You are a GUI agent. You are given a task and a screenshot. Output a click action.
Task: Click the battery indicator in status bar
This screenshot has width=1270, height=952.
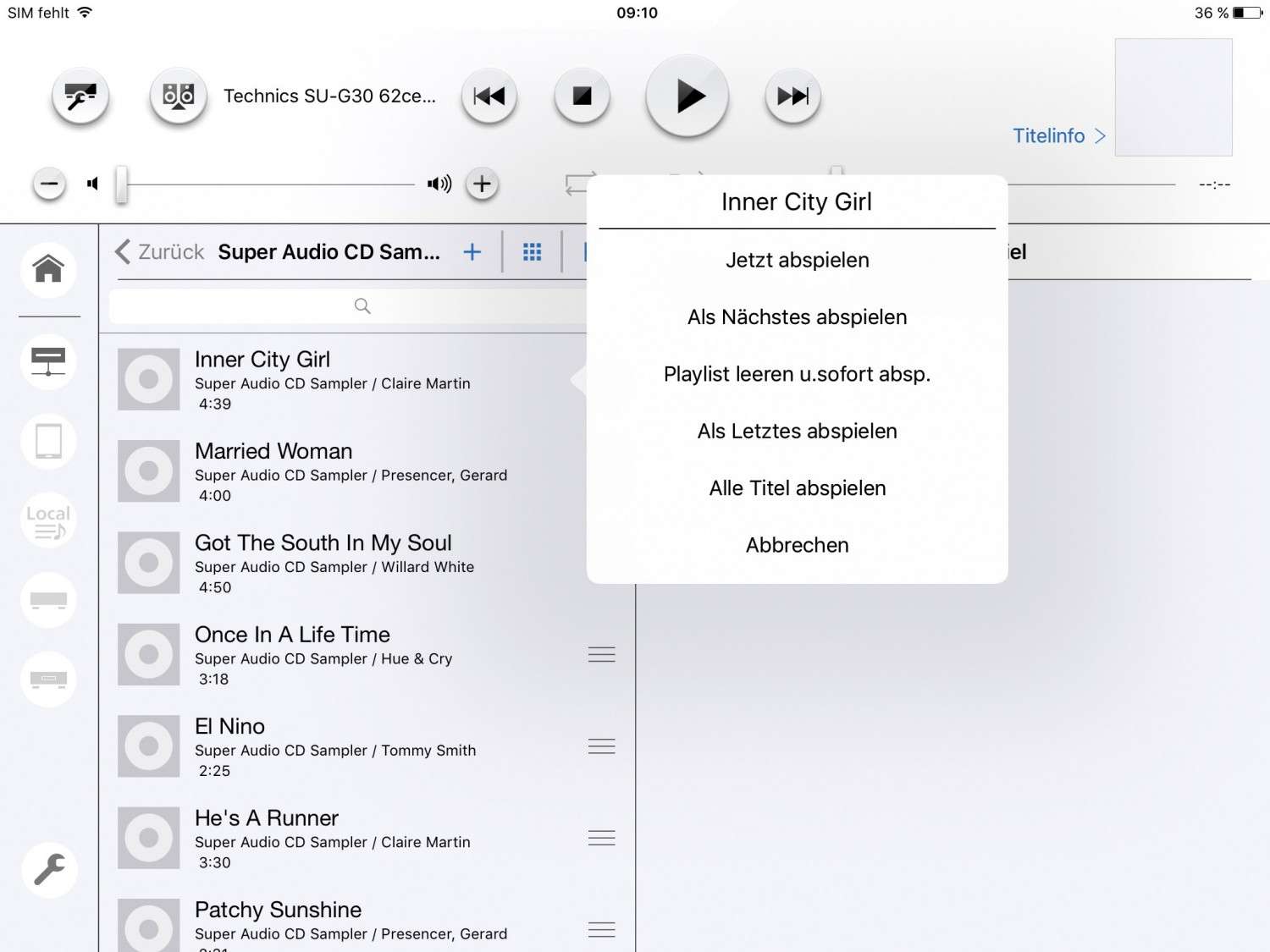tap(1247, 13)
